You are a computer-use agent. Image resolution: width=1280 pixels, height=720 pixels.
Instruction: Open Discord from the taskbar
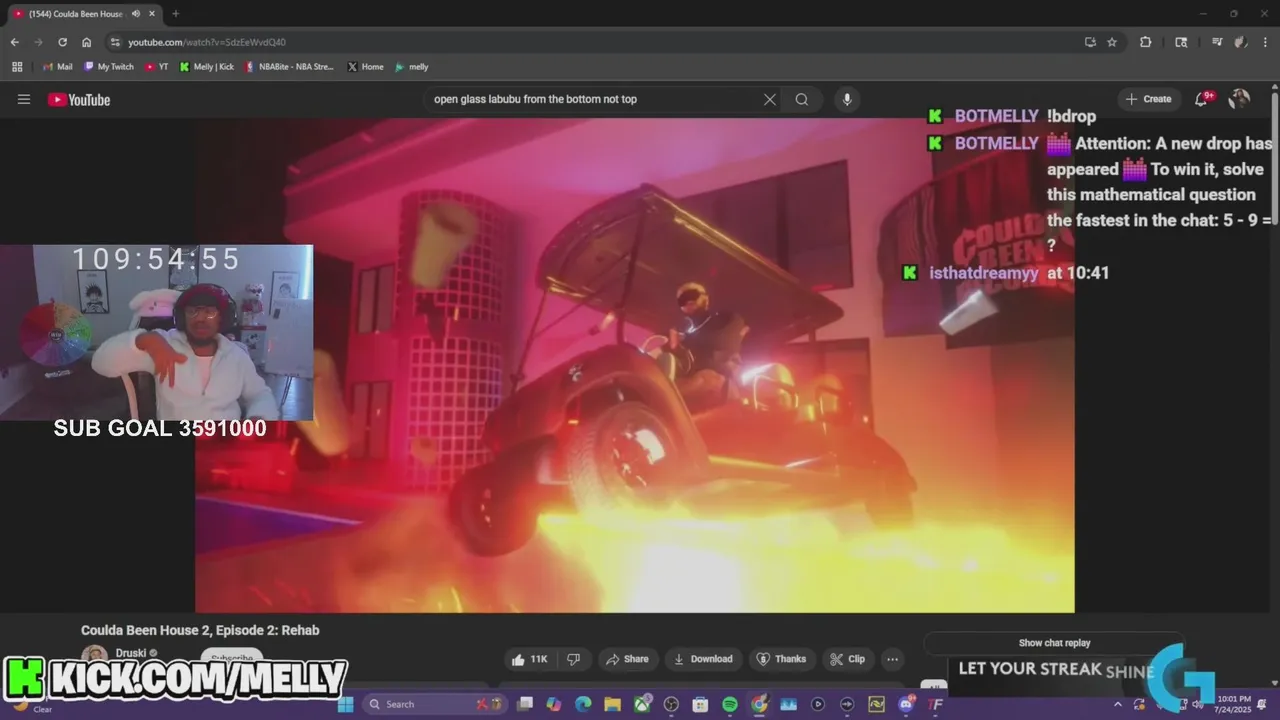907,704
